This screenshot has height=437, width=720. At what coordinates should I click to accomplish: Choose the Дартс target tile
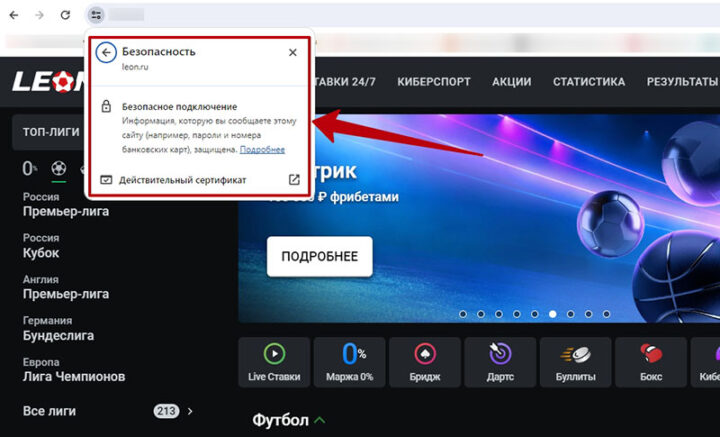500,362
